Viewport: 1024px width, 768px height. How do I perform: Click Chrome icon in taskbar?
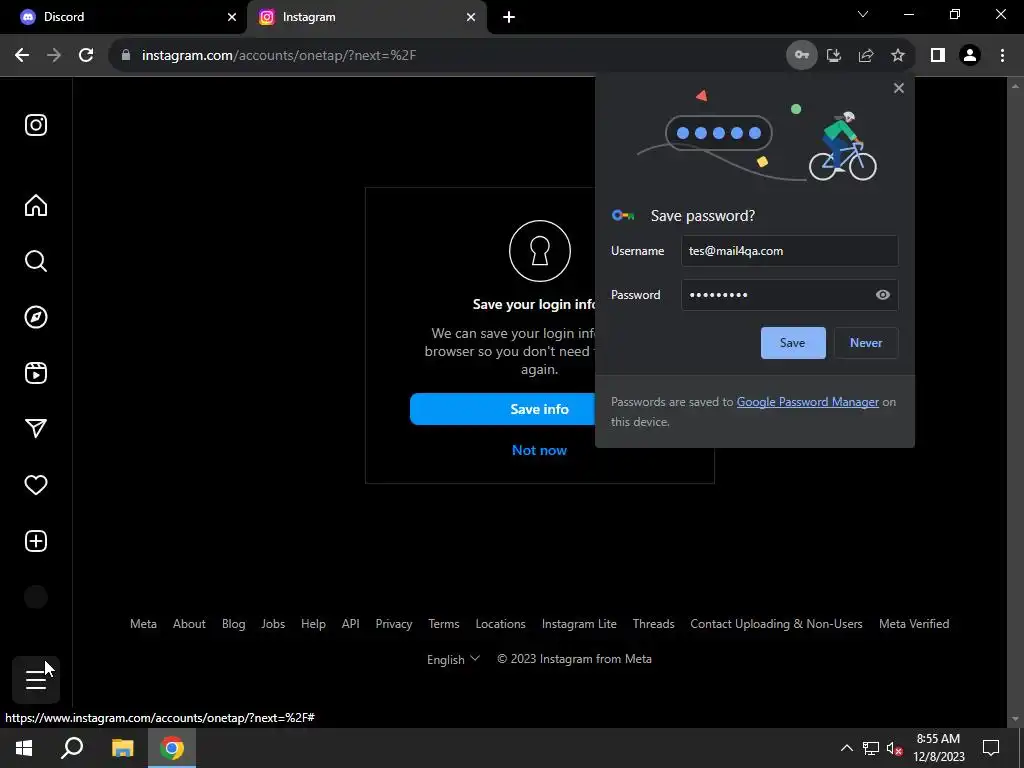point(172,748)
